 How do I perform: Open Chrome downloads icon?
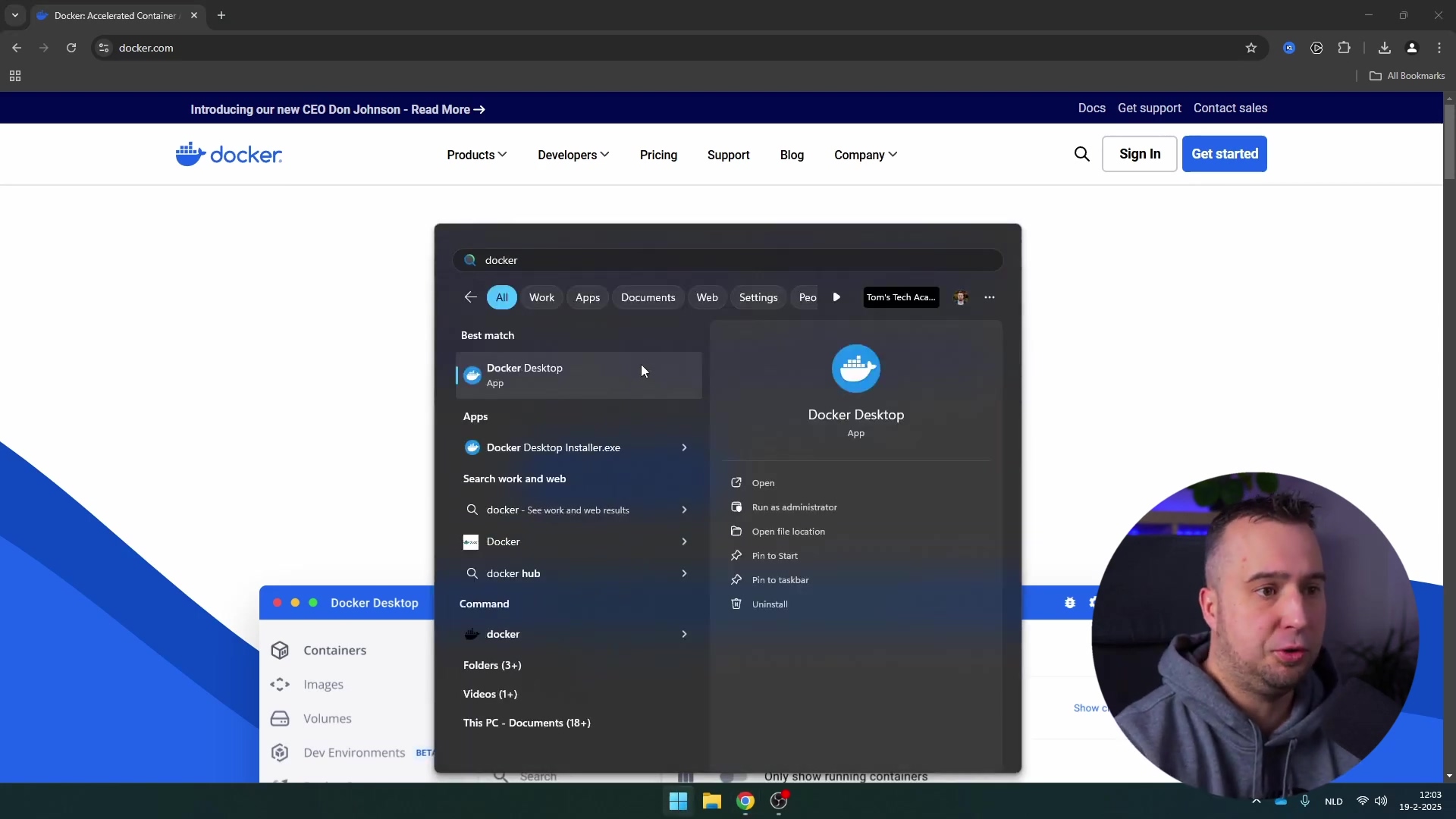(x=1384, y=48)
